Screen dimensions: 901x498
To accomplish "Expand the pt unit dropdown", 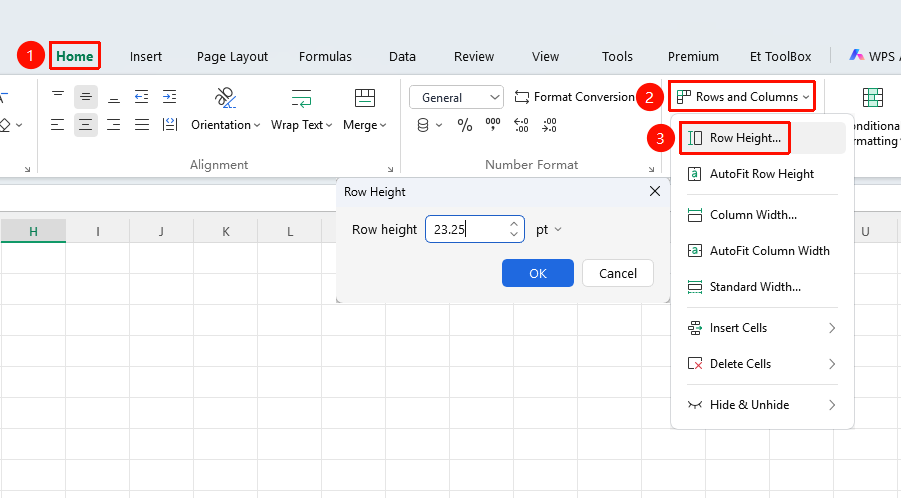I will 548,230.
